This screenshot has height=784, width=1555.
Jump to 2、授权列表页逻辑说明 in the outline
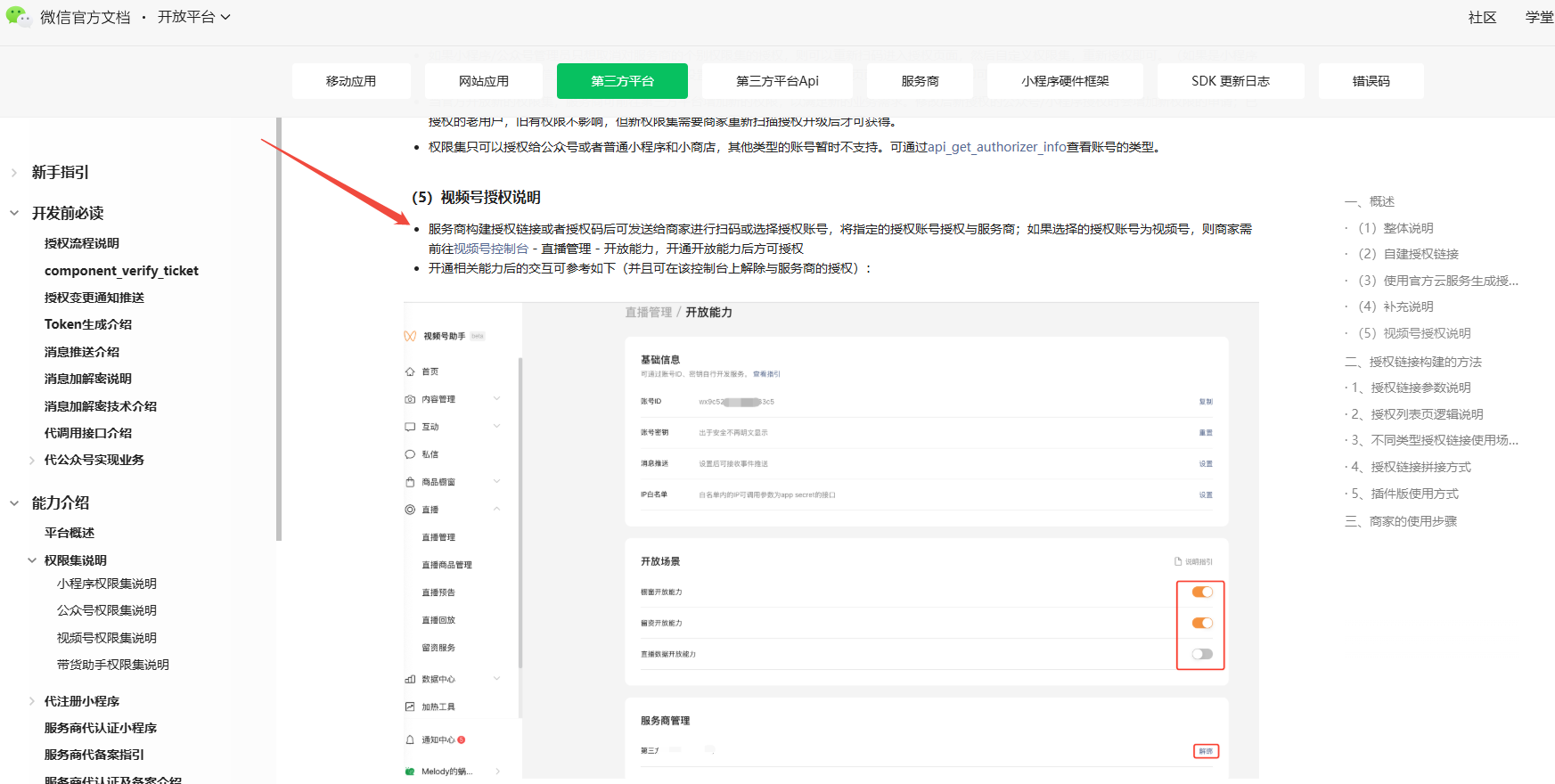[1418, 414]
